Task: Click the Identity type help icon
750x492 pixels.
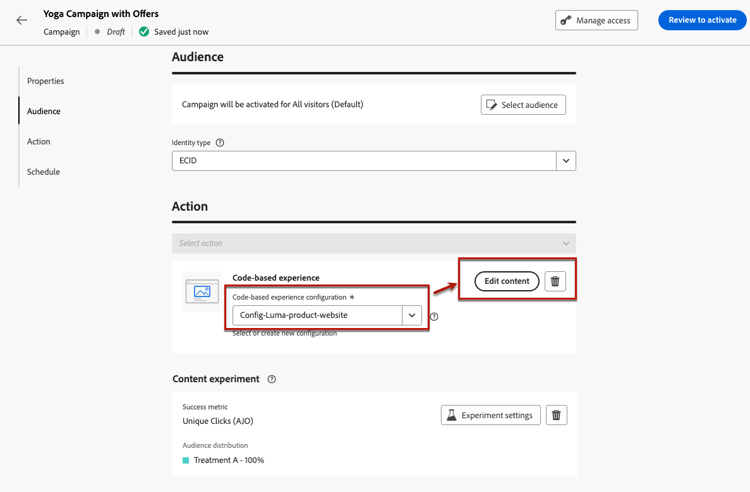Action: 220,143
